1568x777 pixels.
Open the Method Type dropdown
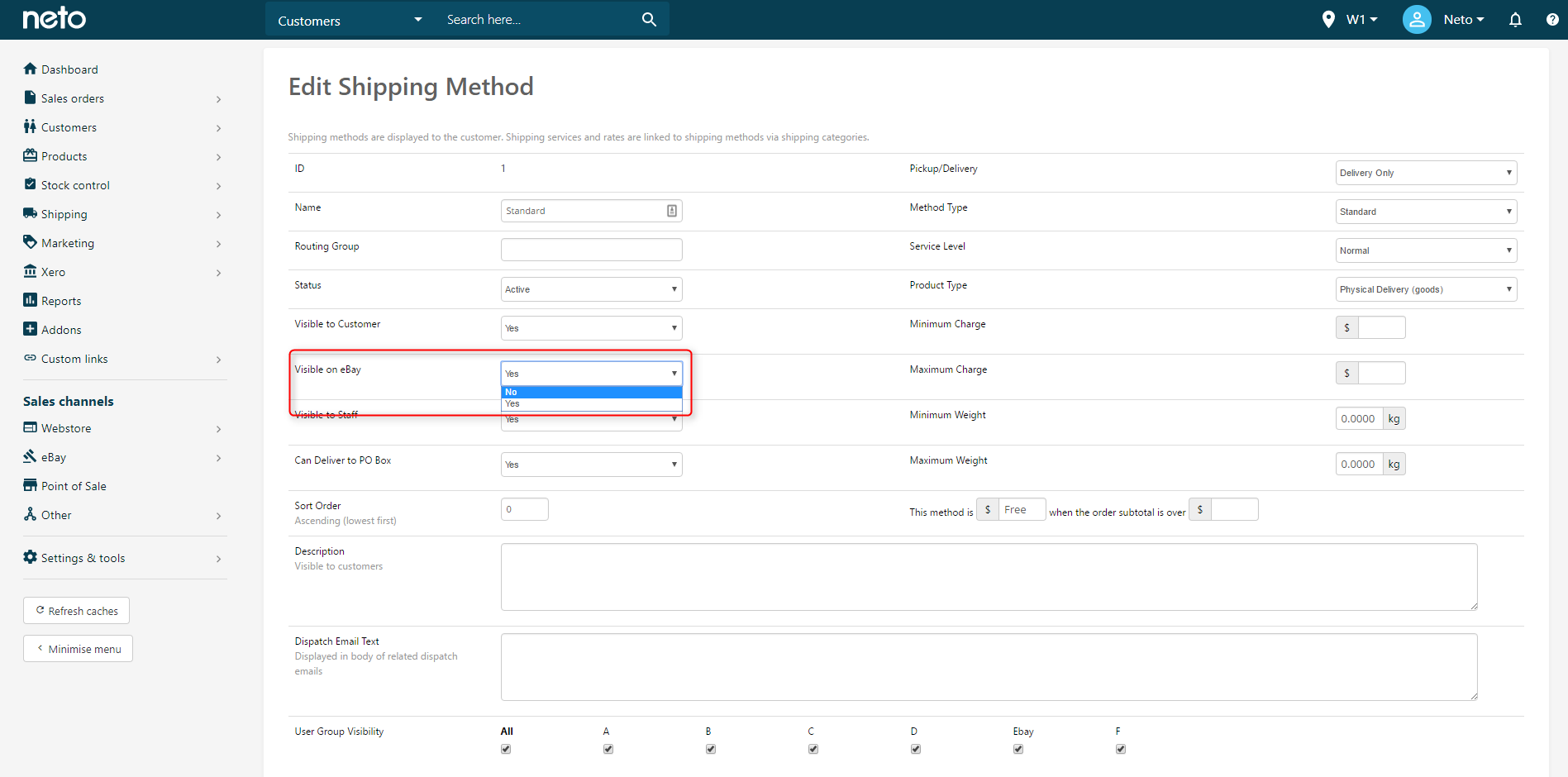(1426, 212)
